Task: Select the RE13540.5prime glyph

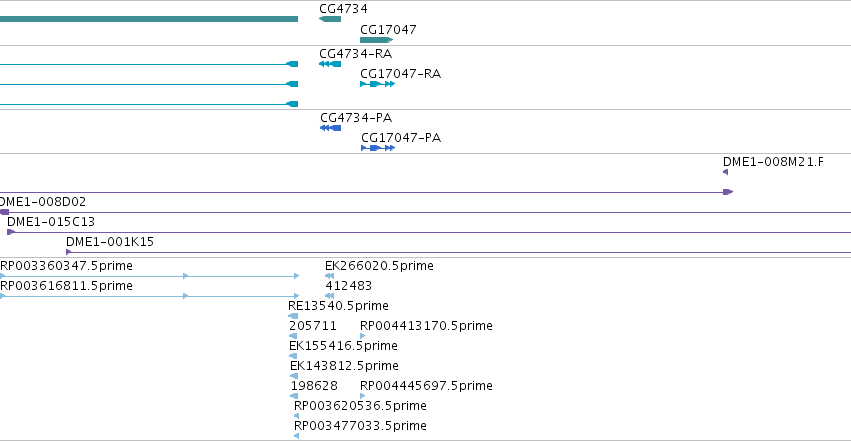Action: tap(293, 316)
